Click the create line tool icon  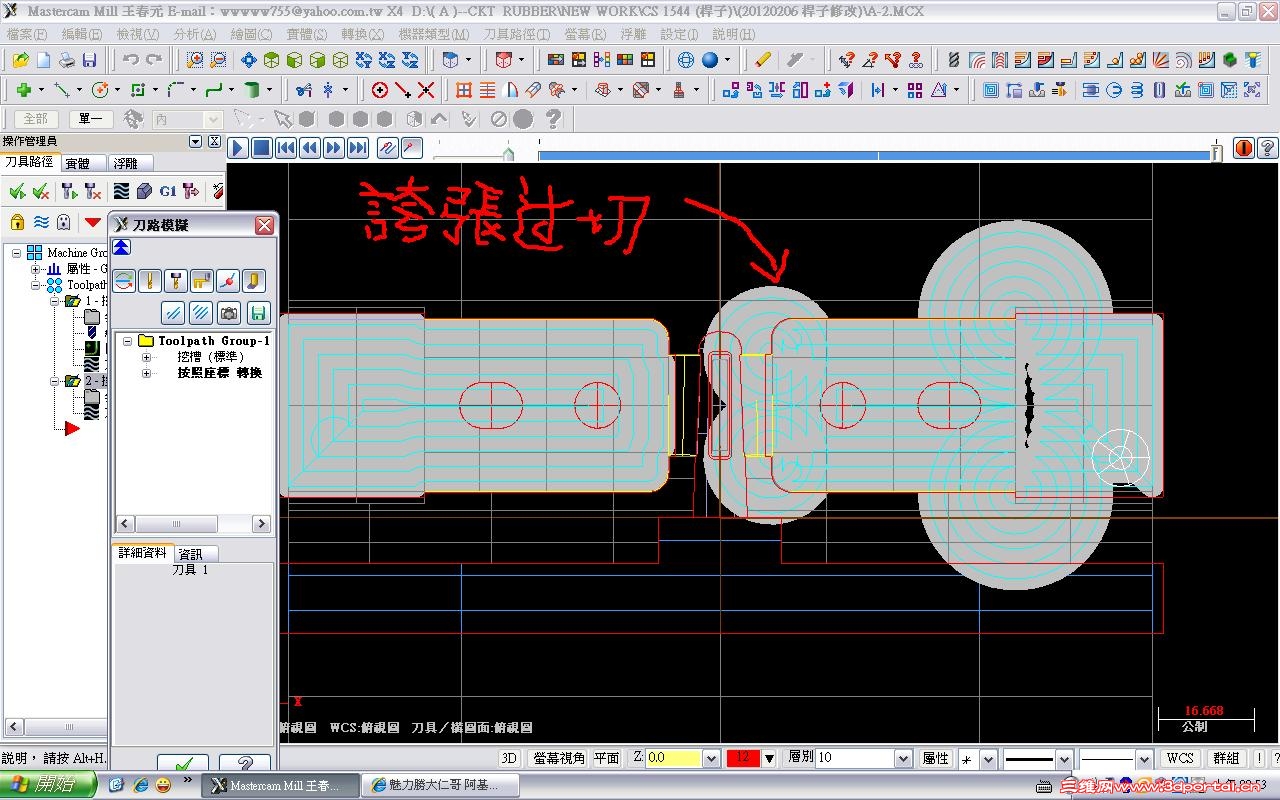pyautogui.click(x=60, y=90)
